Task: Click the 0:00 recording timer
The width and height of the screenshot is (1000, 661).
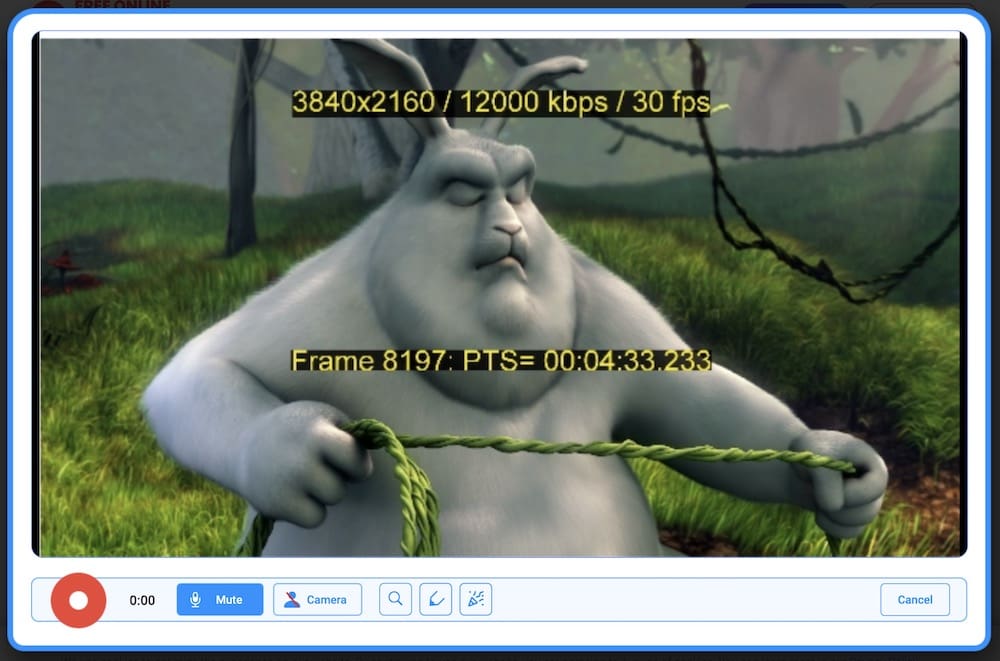Action: [142, 601]
